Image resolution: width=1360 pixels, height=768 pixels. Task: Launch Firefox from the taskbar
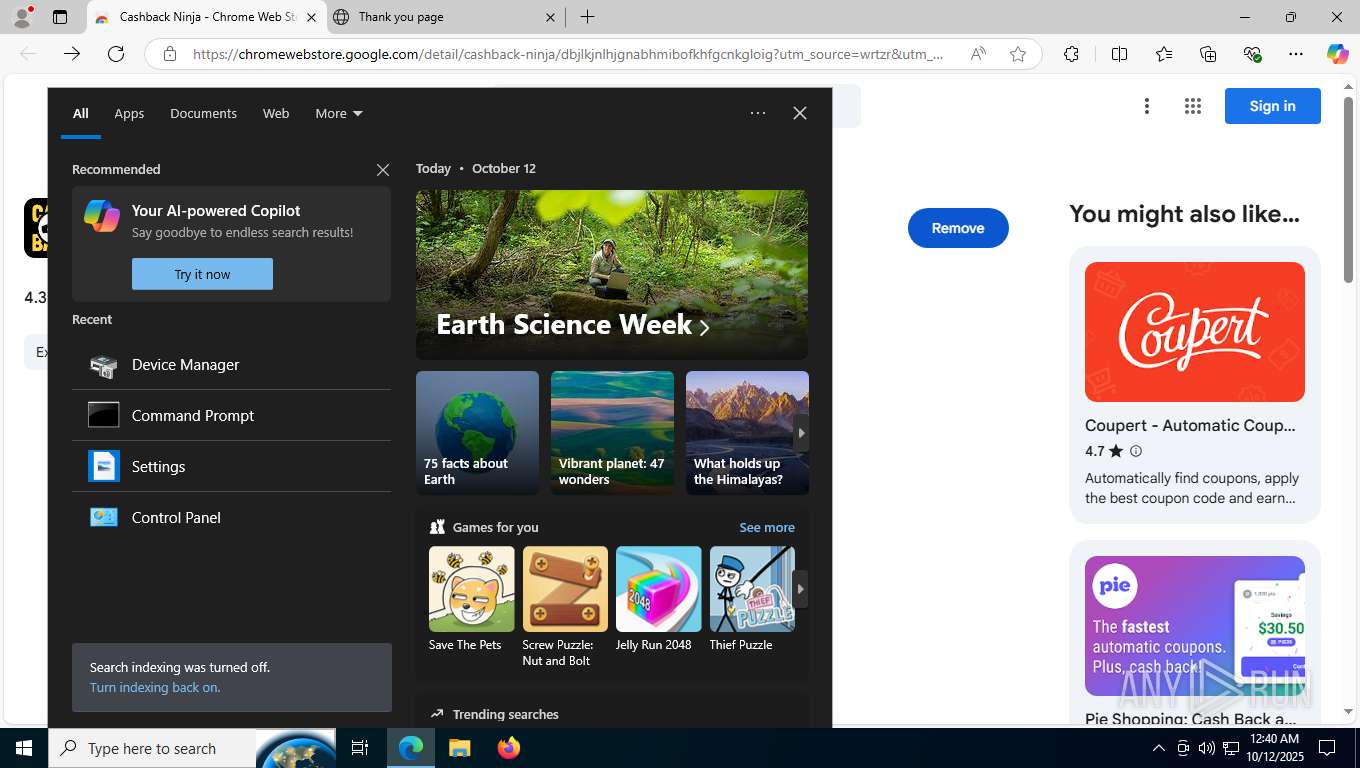click(x=508, y=748)
